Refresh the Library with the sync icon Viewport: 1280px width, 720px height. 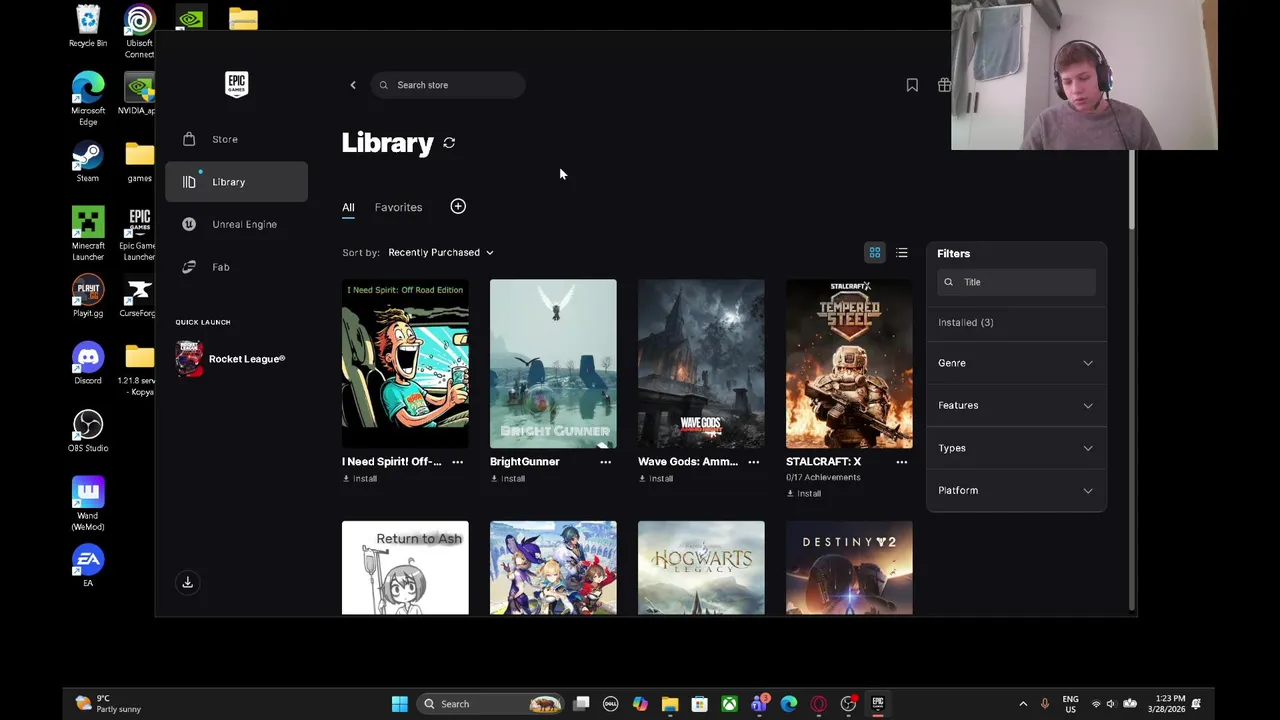[x=449, y=143]
